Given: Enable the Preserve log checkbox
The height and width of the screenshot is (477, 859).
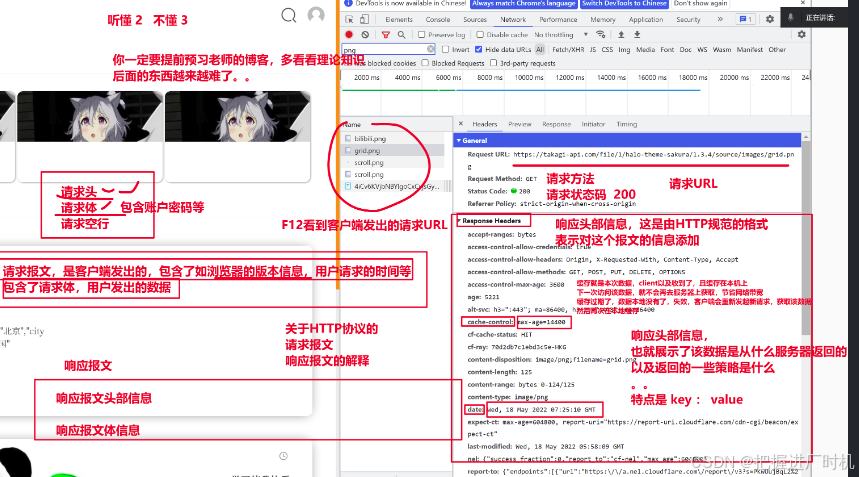Looking at the screenshot, I should 421,35.
